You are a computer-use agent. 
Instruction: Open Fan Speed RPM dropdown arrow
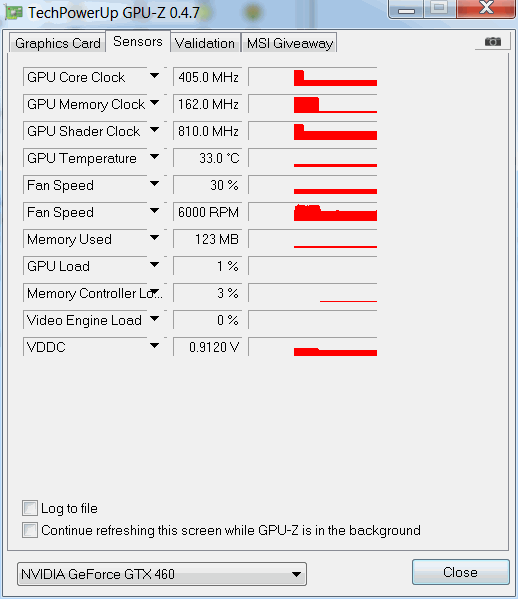(x=154, y=210)
